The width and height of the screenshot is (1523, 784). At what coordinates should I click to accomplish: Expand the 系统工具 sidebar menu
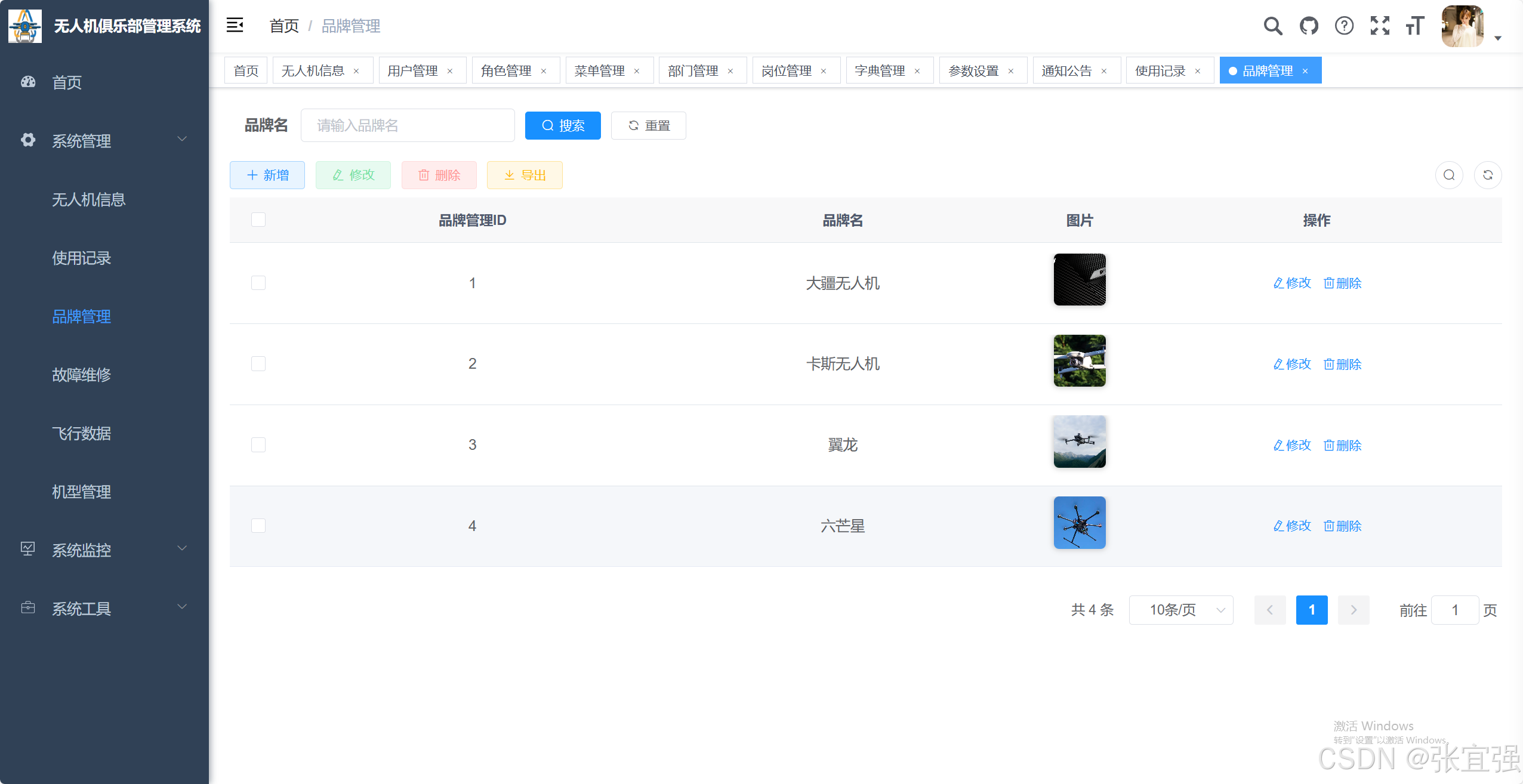coord(101,609)
